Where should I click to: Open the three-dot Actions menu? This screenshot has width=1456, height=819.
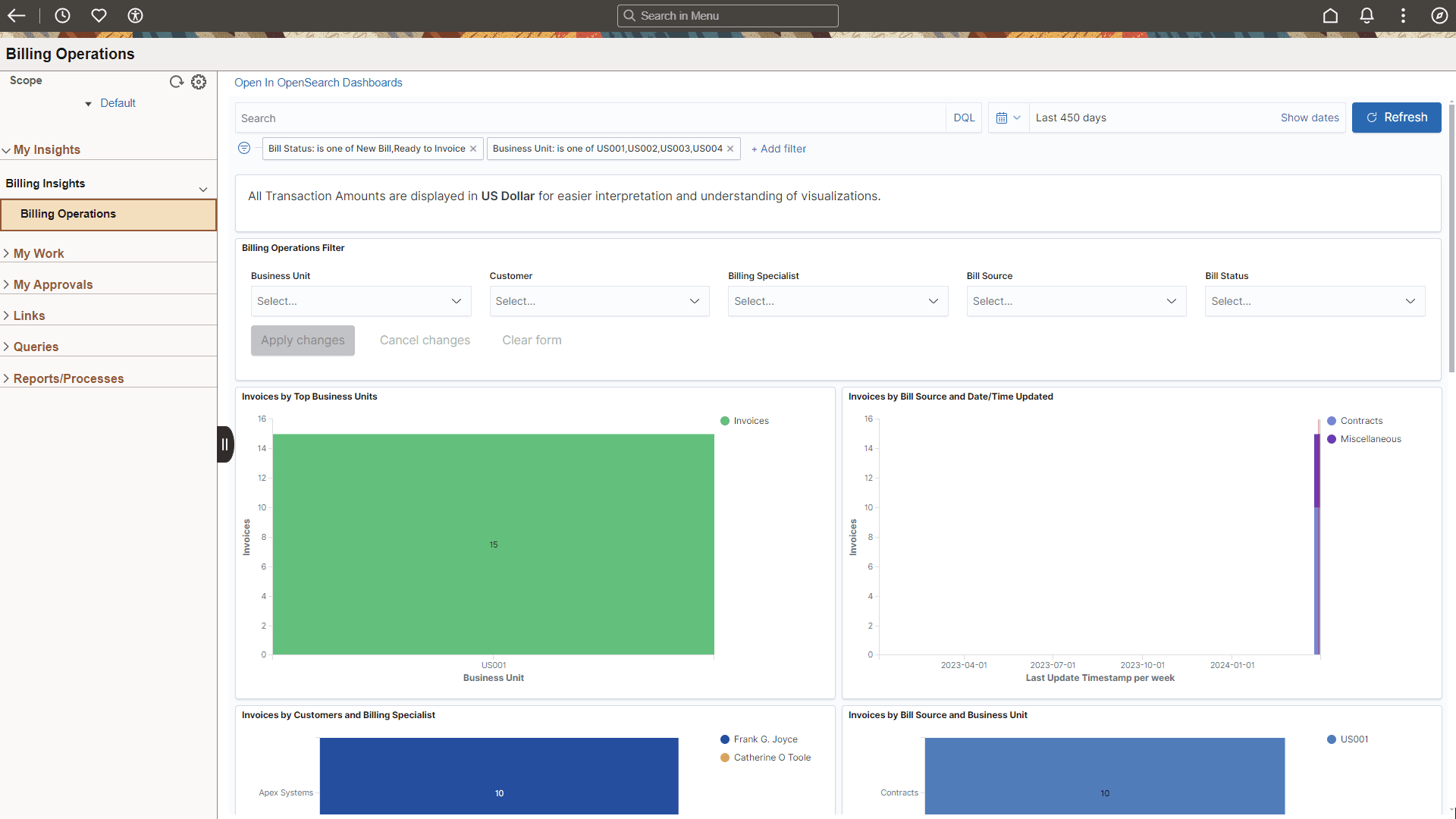pyautogui.click(x=1402, y=15)
